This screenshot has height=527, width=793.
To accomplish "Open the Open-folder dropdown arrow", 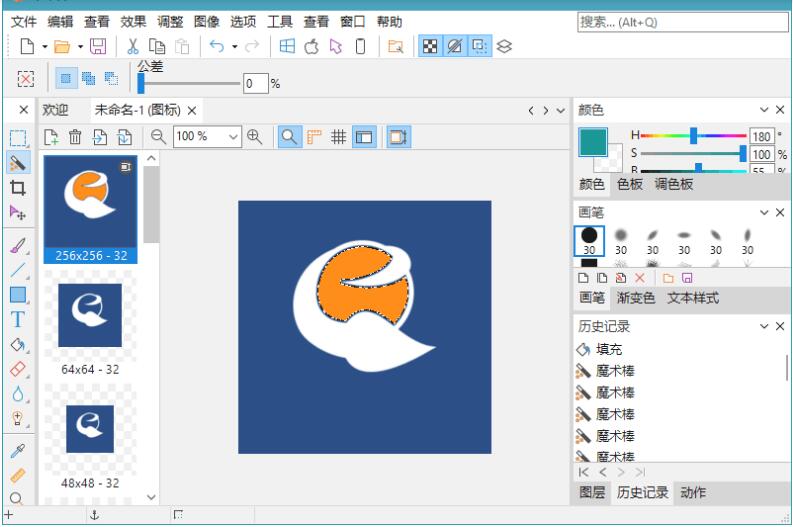I will coord(80,47).
